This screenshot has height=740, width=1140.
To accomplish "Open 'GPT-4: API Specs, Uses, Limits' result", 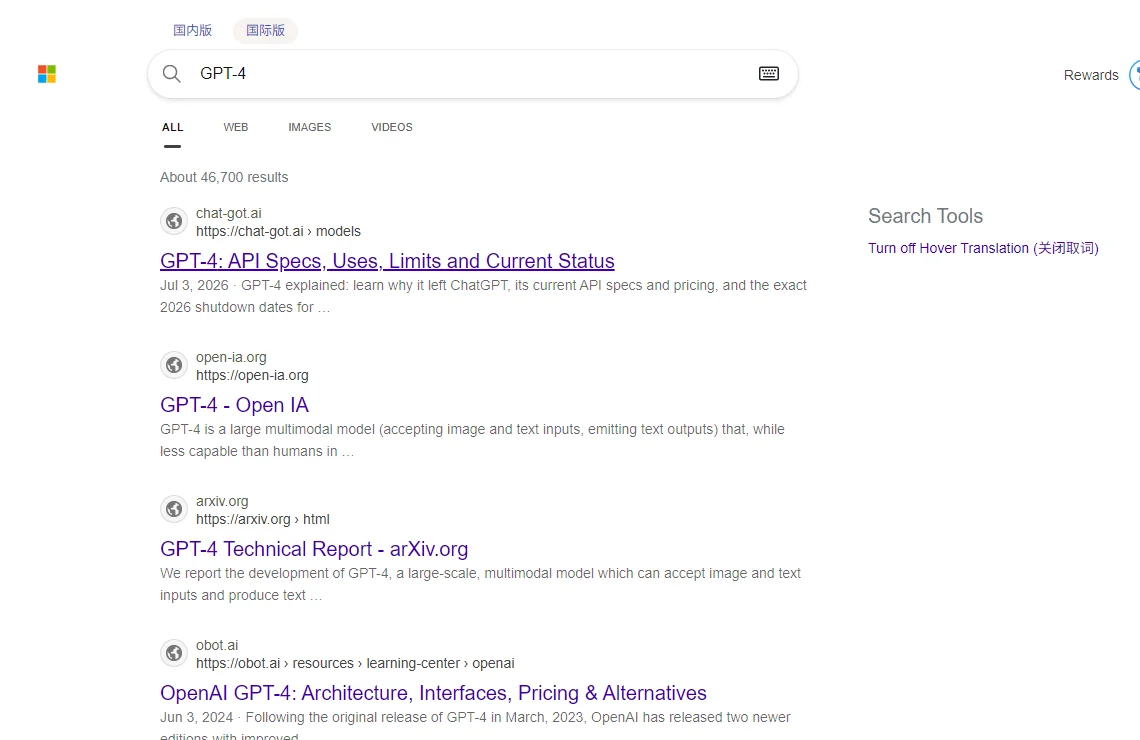I will [x=388, y=261].
